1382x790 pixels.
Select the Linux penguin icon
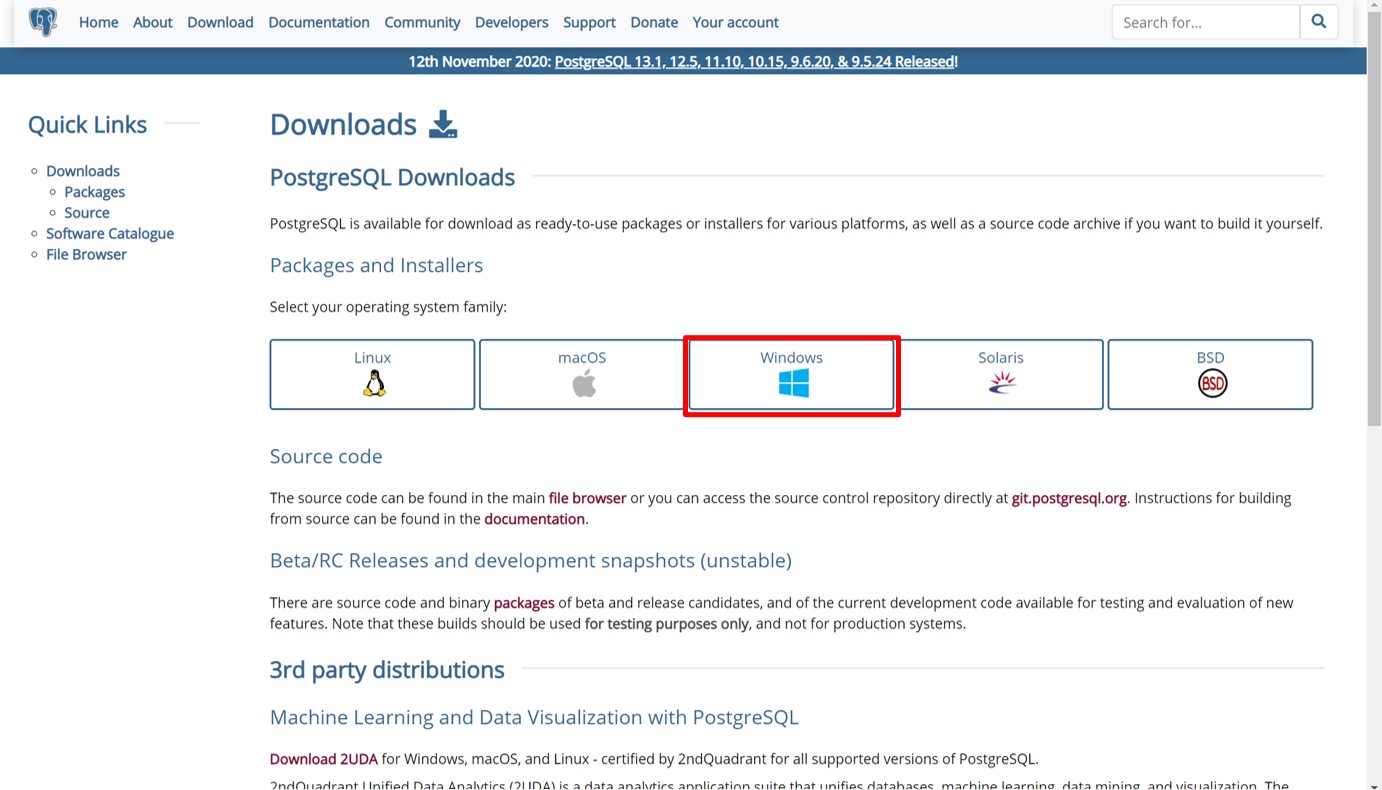pos(374,384)
